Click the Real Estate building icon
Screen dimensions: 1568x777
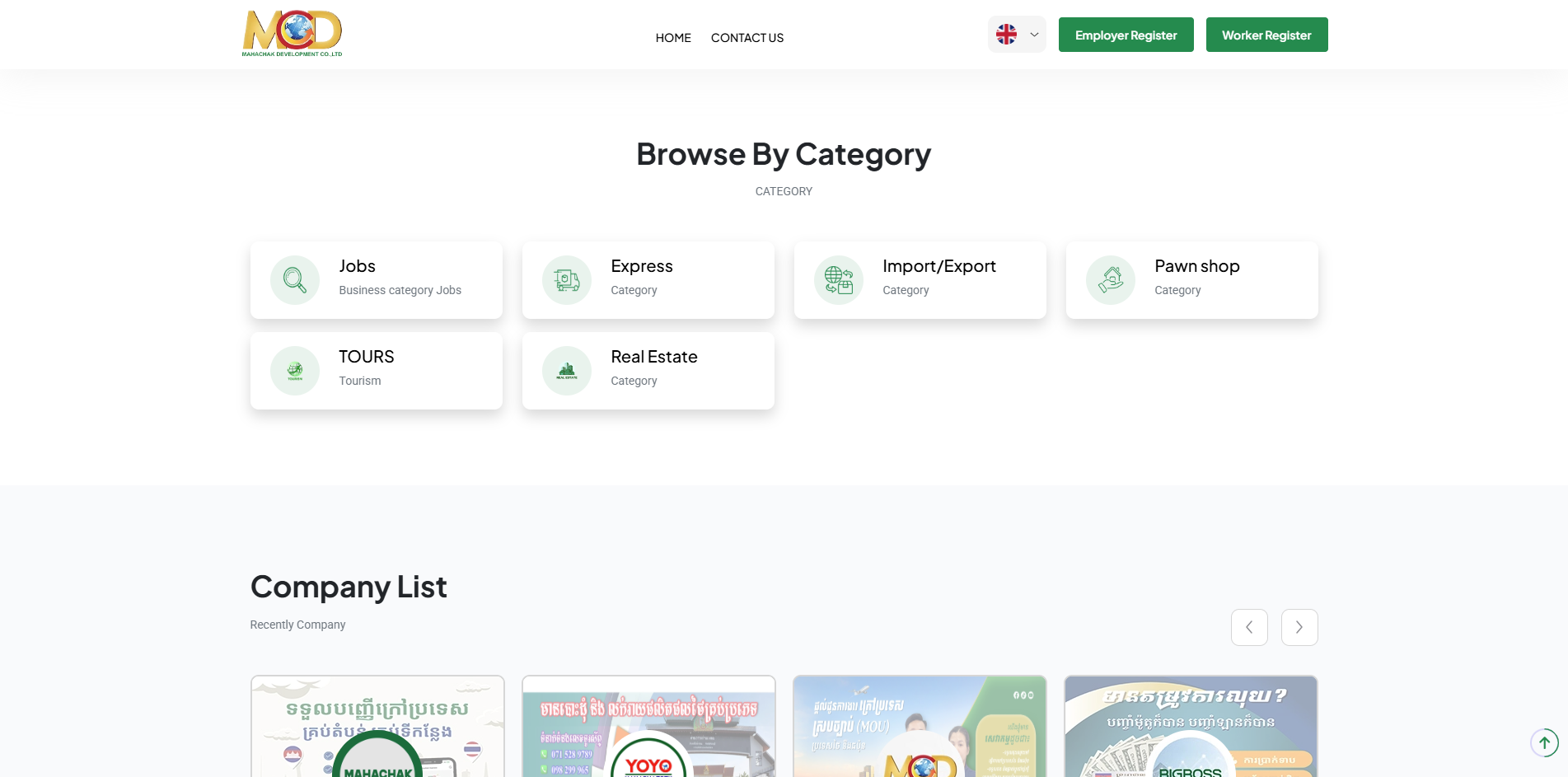(567, 371)
